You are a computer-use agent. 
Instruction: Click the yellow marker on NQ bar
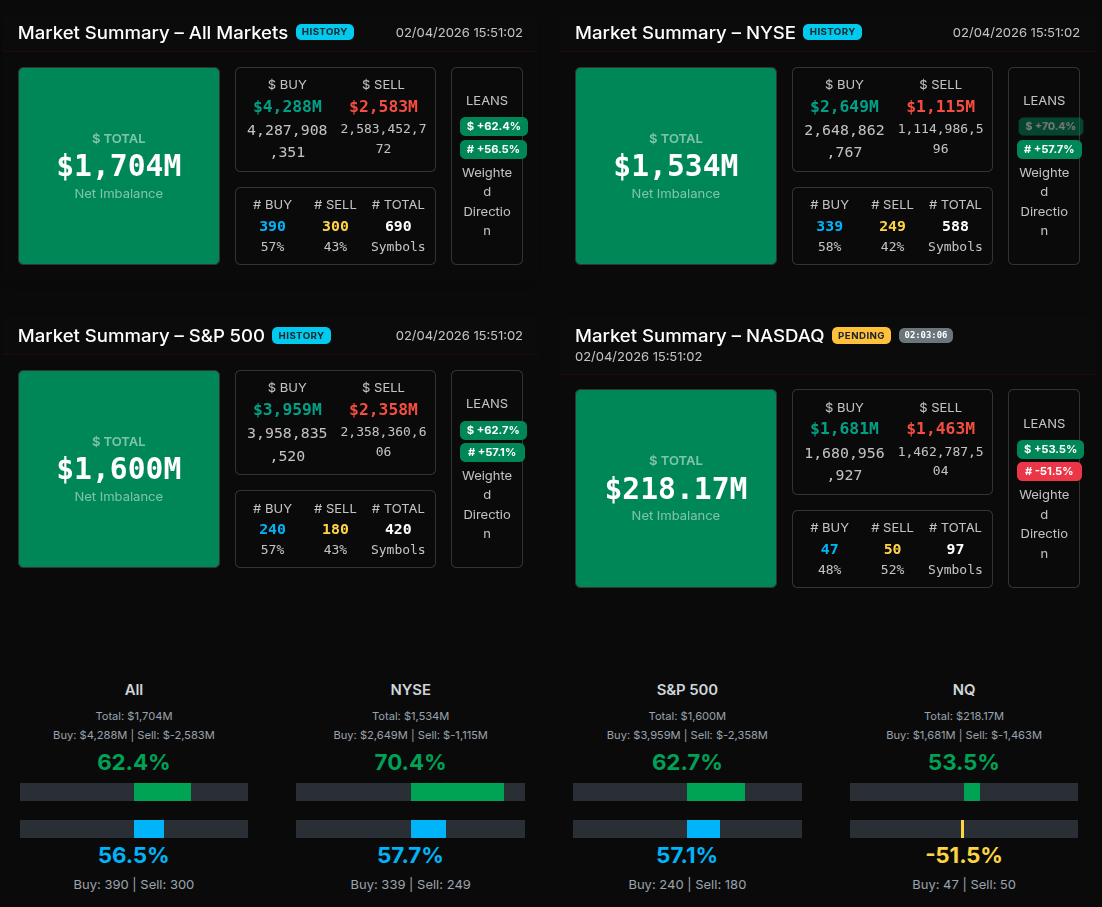point(962,829)
